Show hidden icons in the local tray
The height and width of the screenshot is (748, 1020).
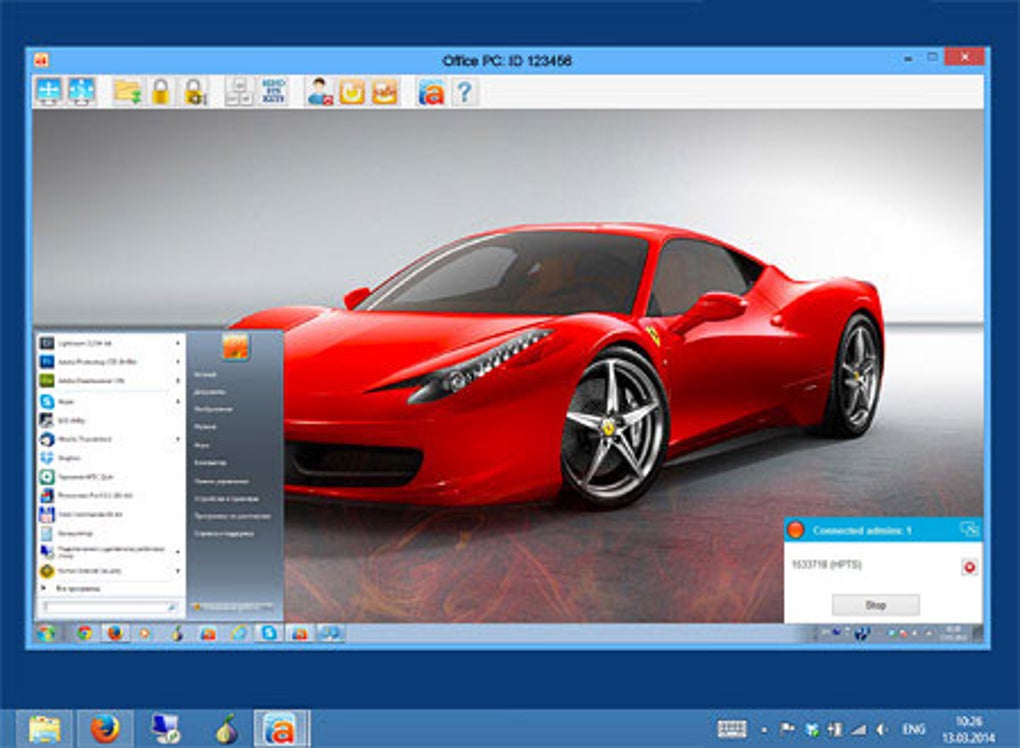click(764, 730)
